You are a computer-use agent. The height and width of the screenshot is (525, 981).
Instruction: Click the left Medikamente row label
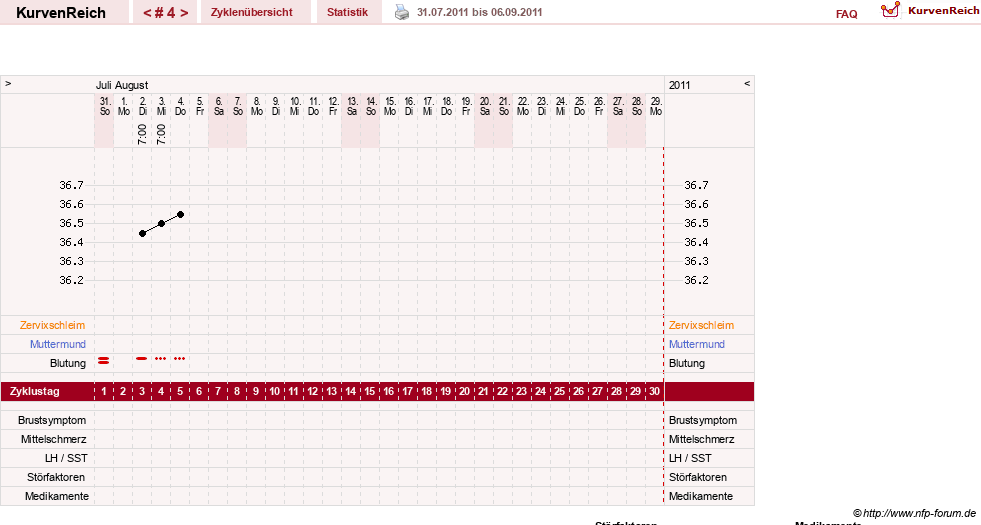click(56, 496)
